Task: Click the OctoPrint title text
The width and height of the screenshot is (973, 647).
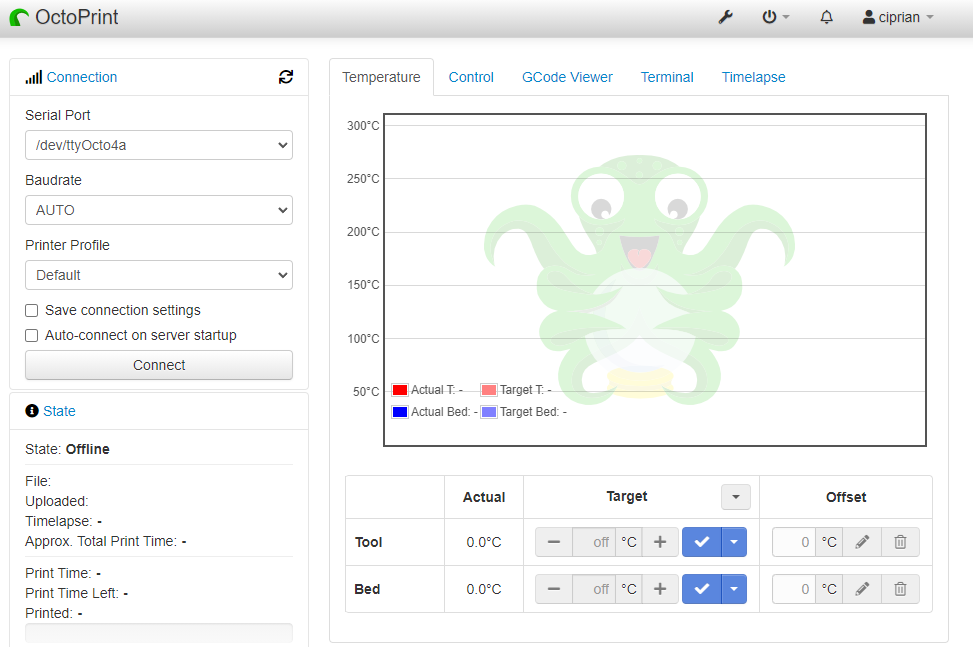Action: 77,17
